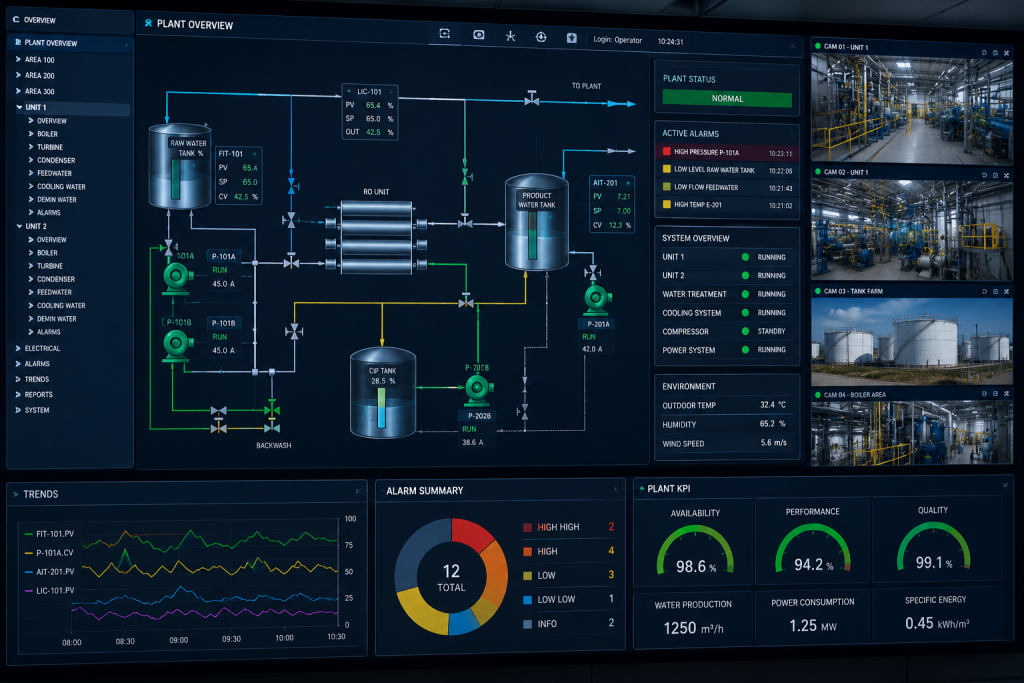
Task: Toggle the P-101A.CV trend legend entry
Action: point(49,552)
